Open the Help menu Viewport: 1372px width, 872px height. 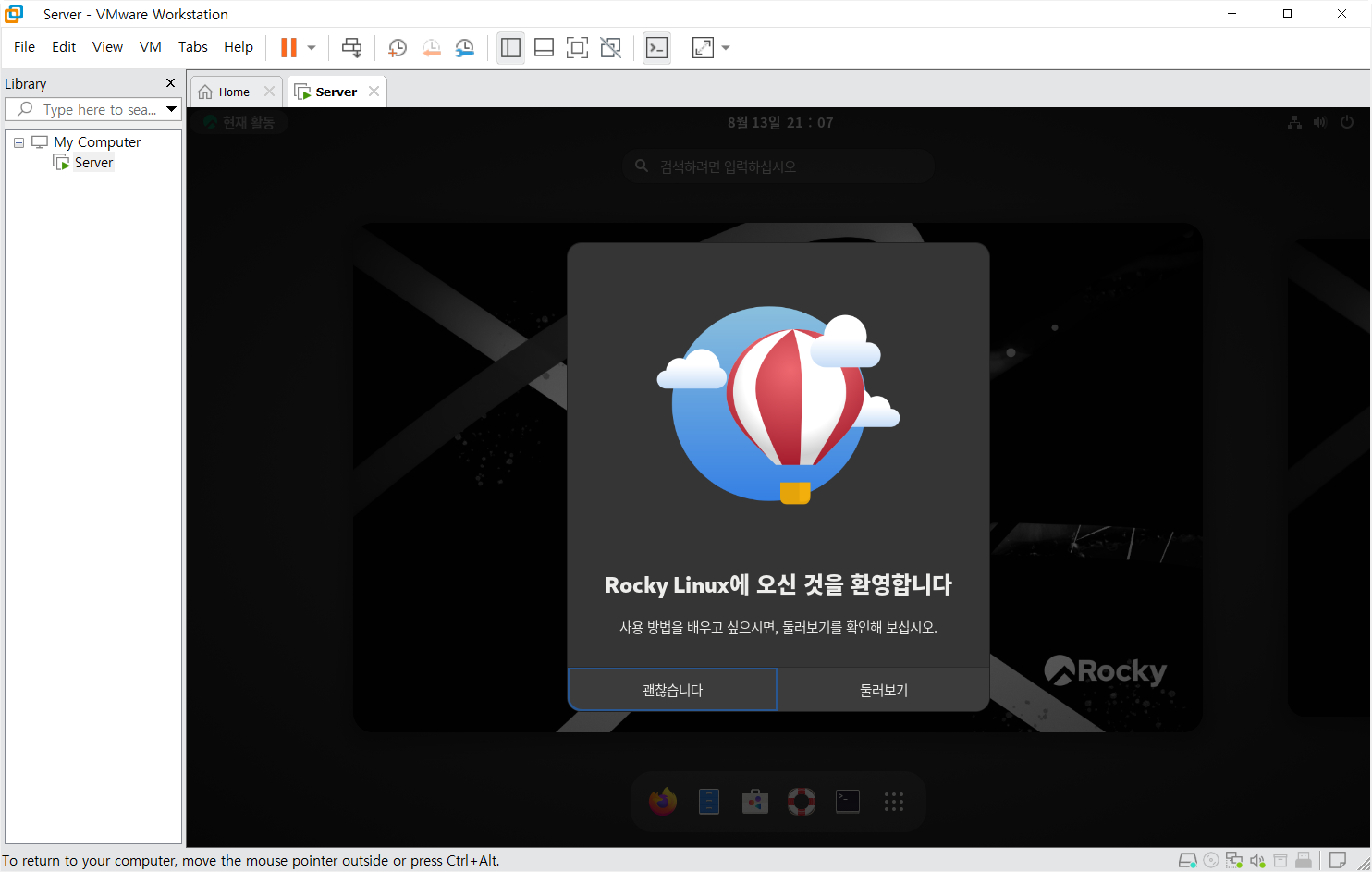(239, 47)
